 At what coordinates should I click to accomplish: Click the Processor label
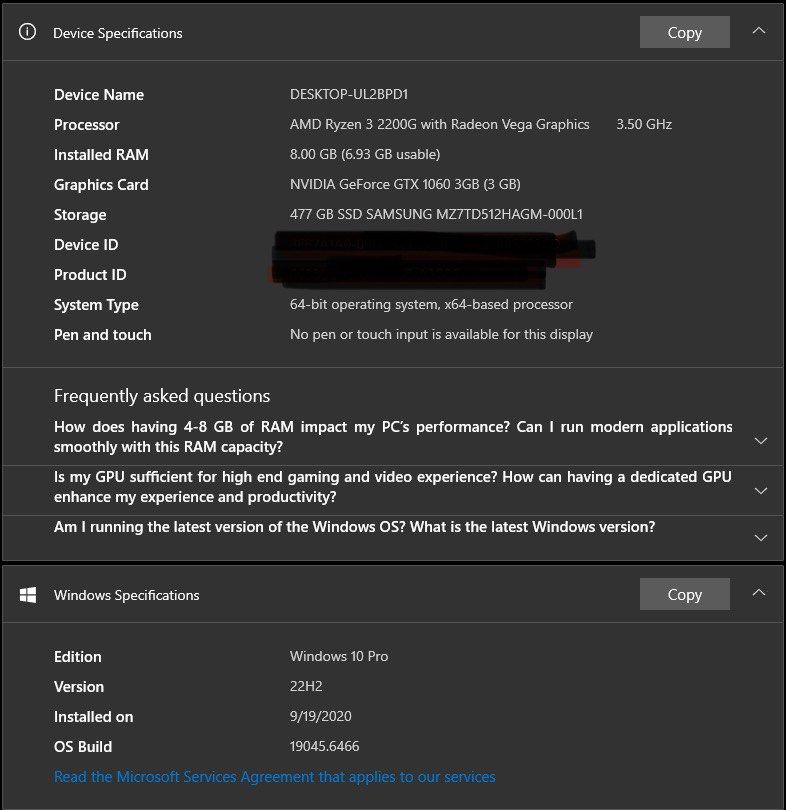tap(87, 125)
